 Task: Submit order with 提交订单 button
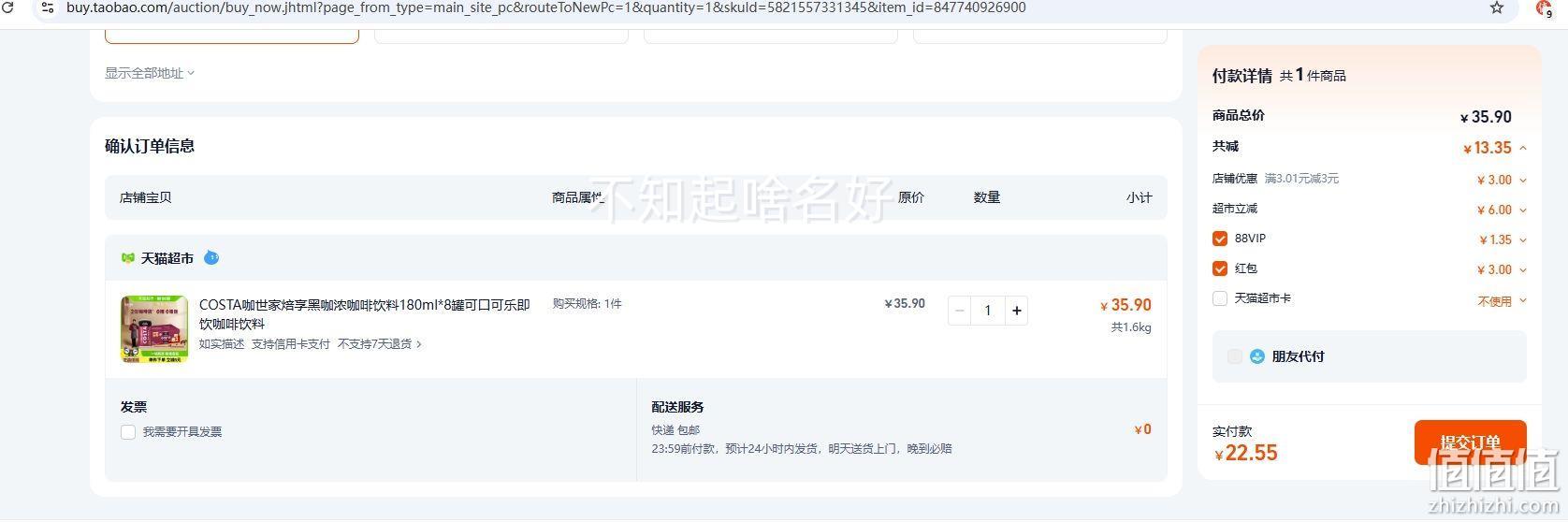pos(1470,442)
